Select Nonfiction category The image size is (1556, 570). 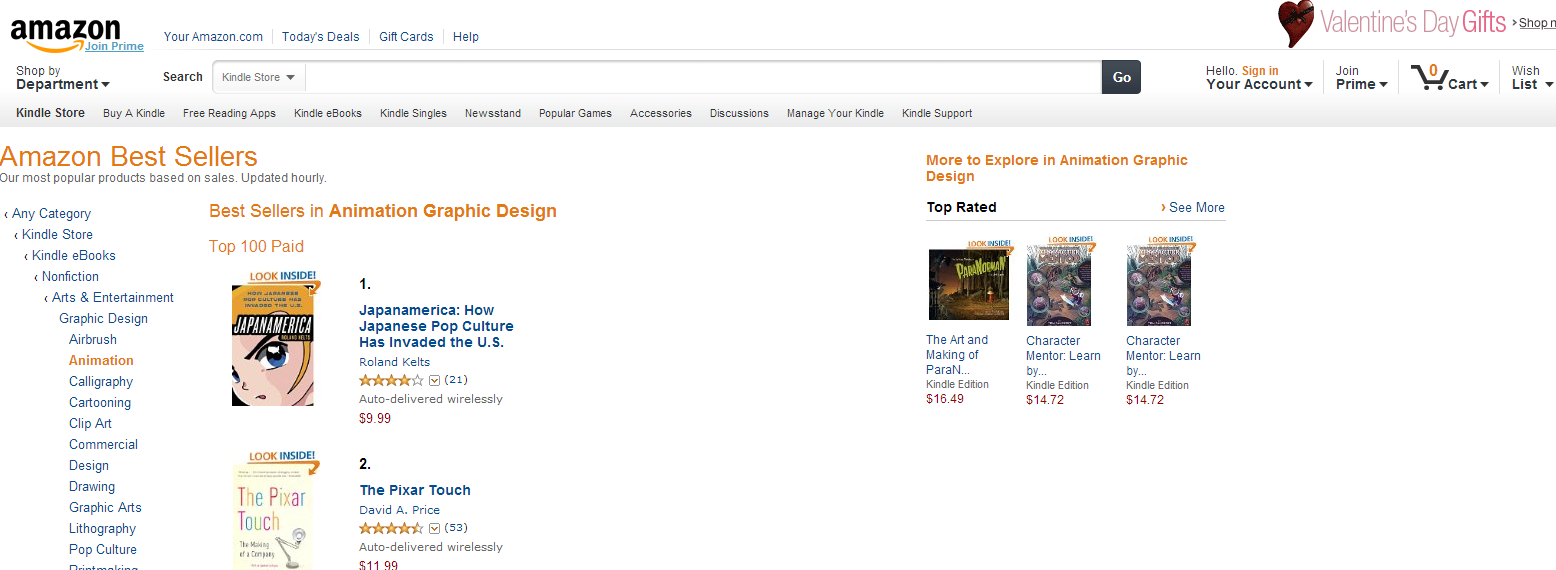tap(70, 277)
